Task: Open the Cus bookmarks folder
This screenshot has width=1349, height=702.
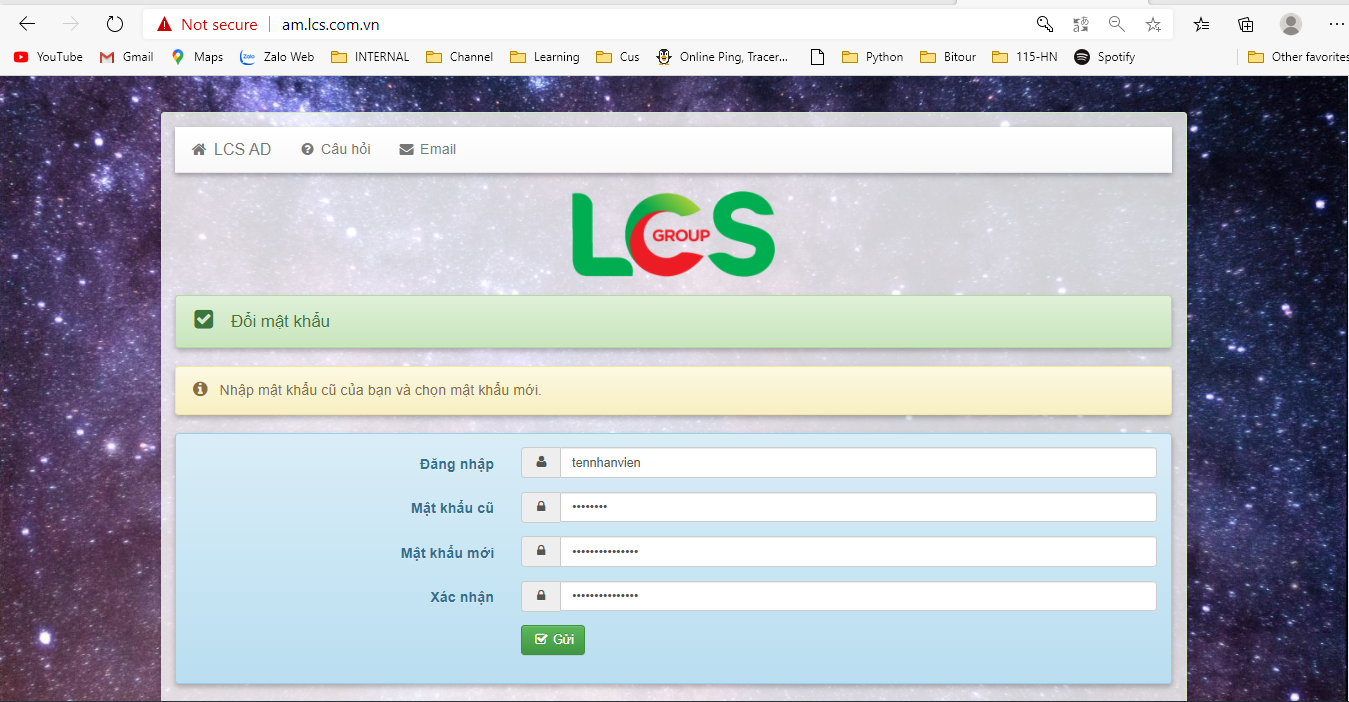Action: coord(617,57)
